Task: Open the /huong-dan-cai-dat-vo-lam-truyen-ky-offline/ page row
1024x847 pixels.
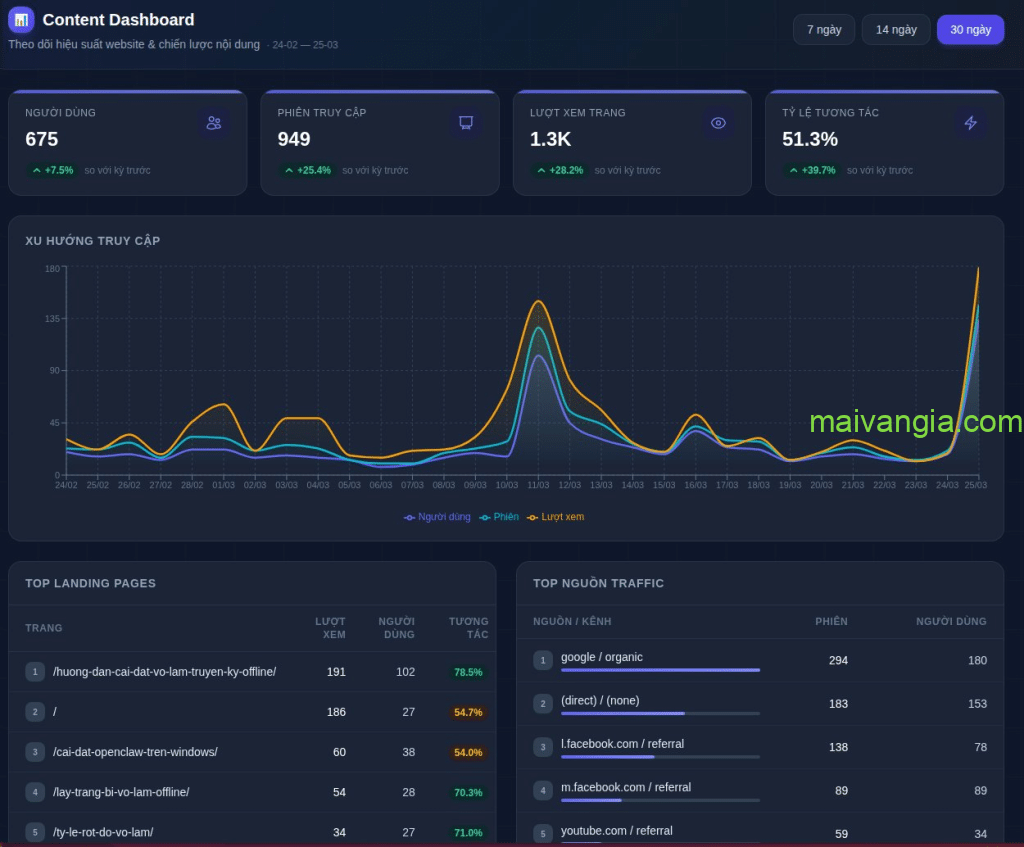Action: (x=164, y=672)
